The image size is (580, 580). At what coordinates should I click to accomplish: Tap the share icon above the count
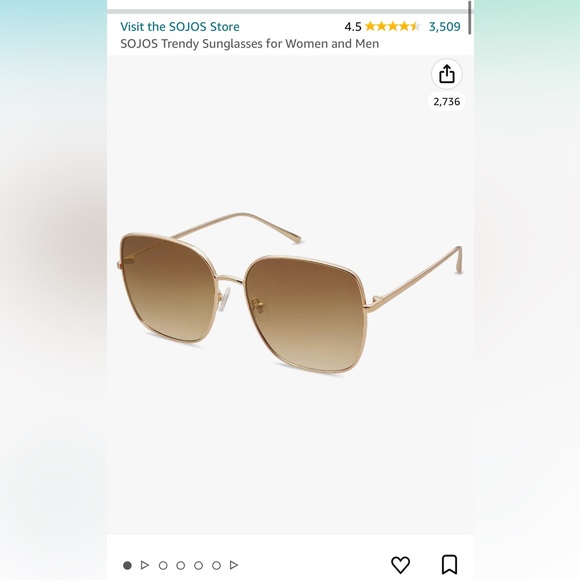point(446,74)
